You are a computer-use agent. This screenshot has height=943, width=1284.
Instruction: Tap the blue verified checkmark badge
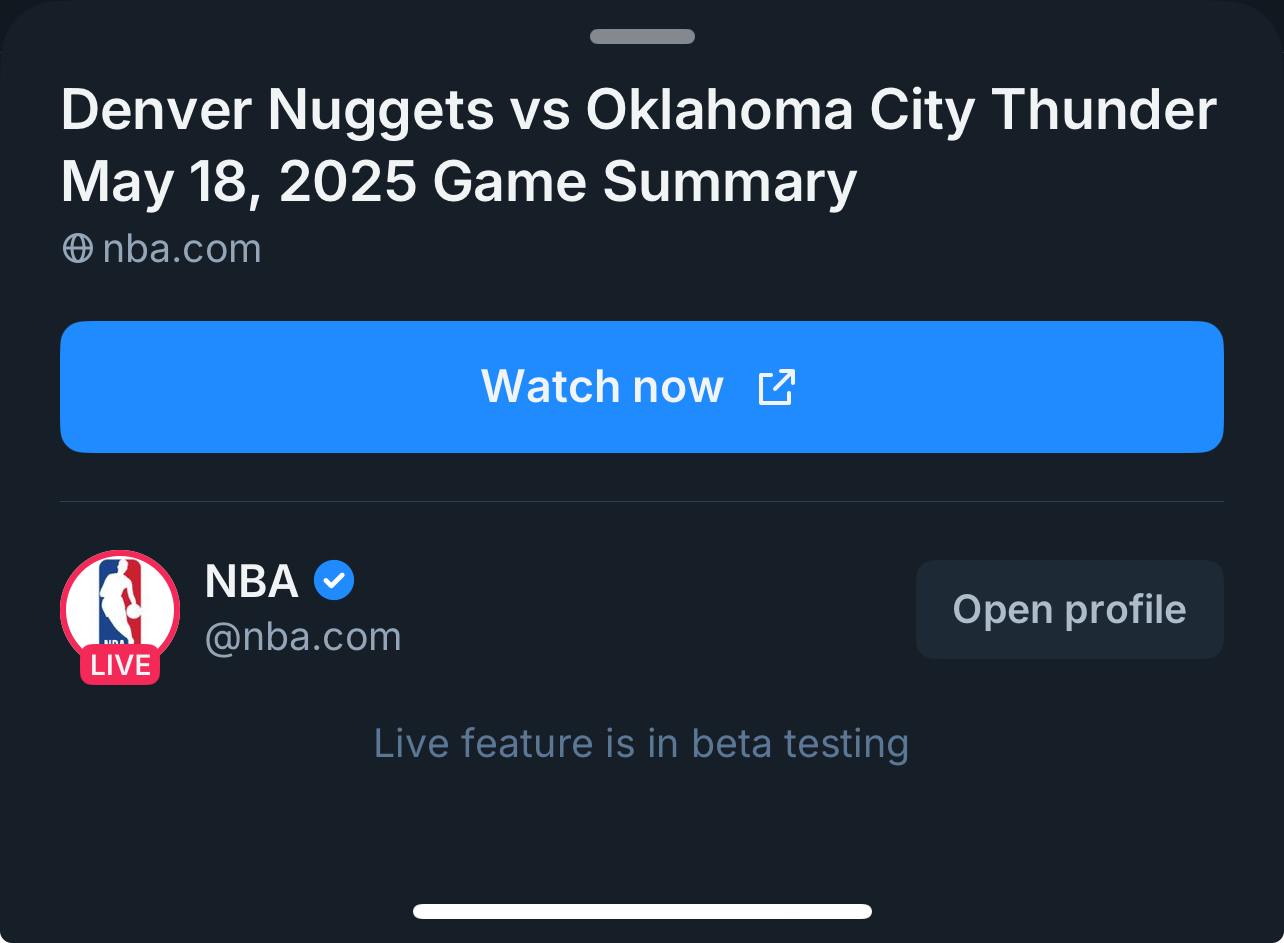(334, 580)
